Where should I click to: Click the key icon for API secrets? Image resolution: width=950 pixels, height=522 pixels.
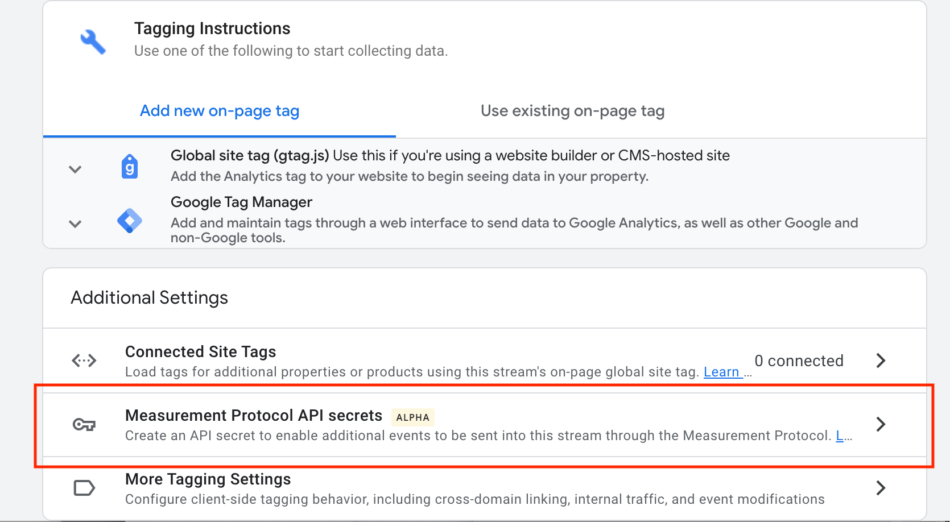(84, 425)
